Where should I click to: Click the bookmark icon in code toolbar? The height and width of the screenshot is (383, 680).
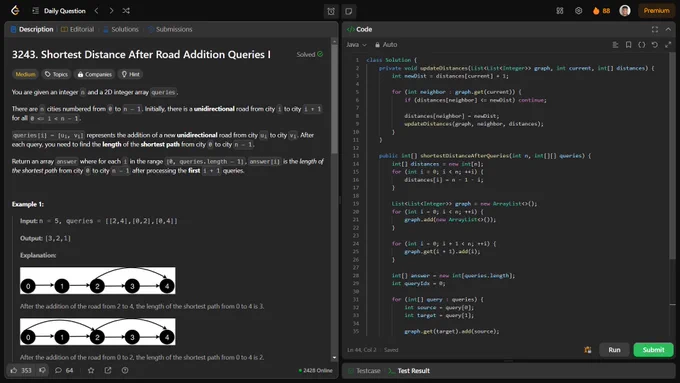pyautogui.click(x=628, y=45)
